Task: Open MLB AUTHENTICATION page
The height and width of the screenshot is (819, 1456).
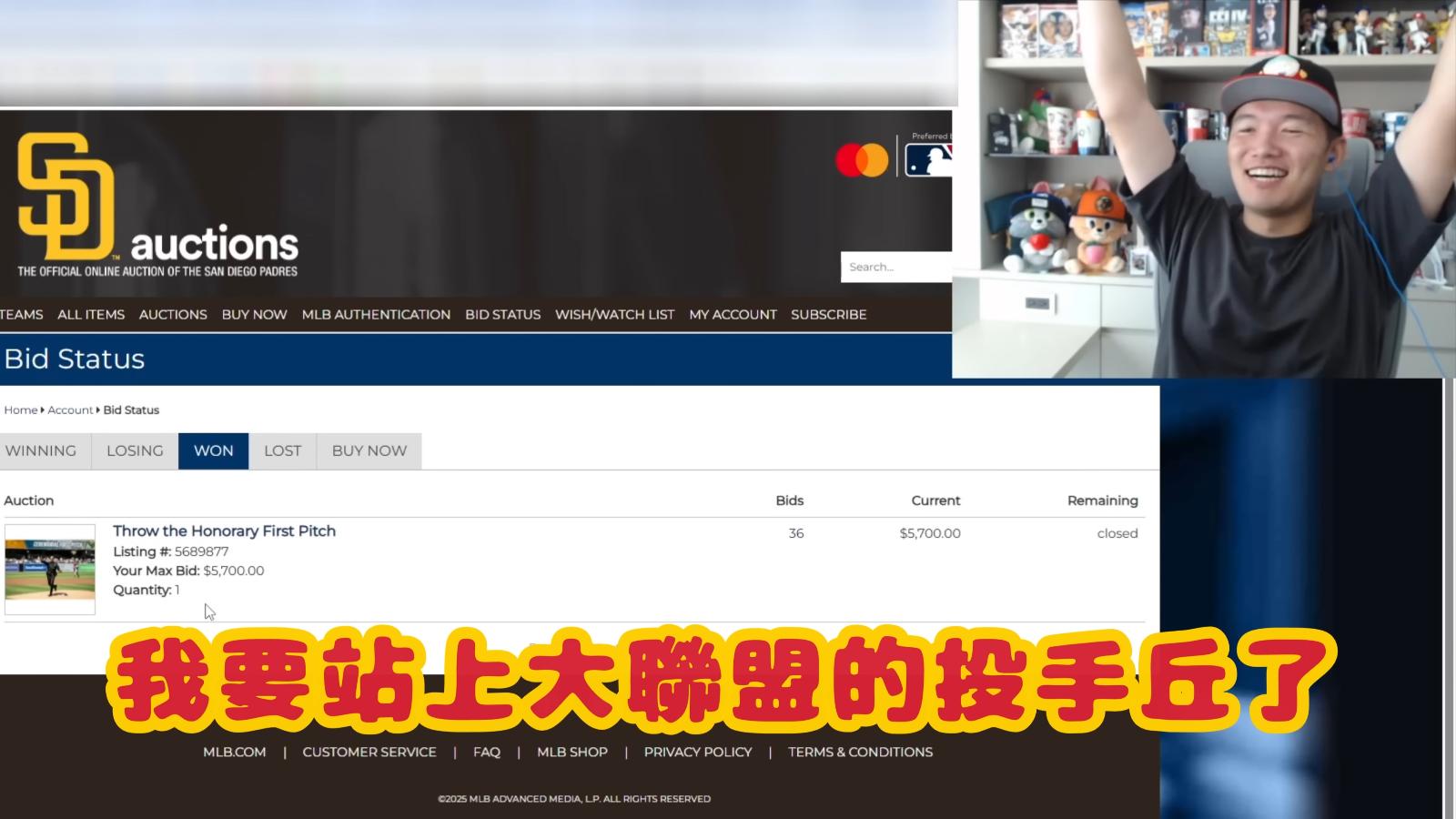Action: pyautogui.click(x=376, y=314)
